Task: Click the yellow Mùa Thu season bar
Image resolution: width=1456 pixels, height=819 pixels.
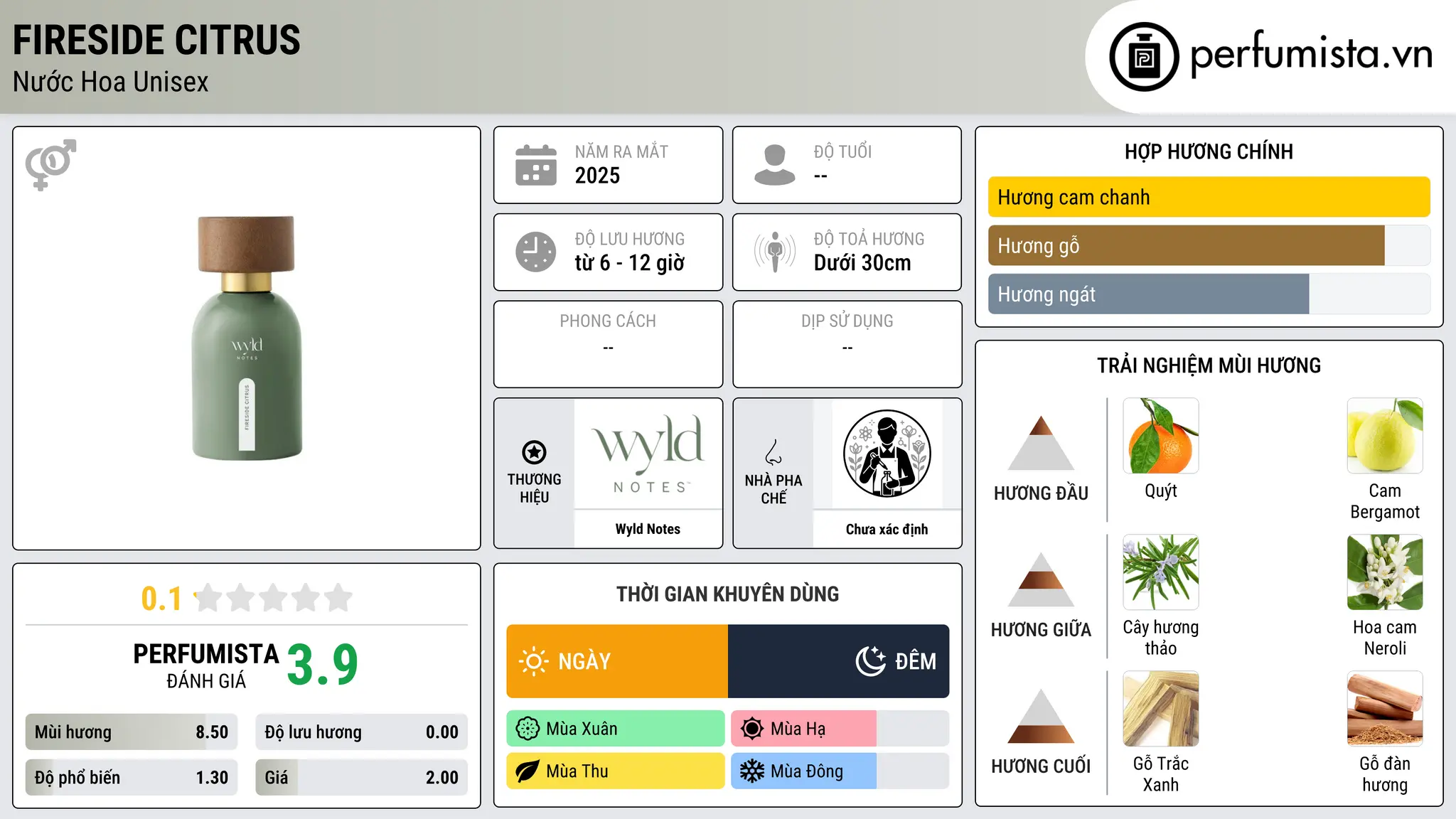Action: (616, 771)
